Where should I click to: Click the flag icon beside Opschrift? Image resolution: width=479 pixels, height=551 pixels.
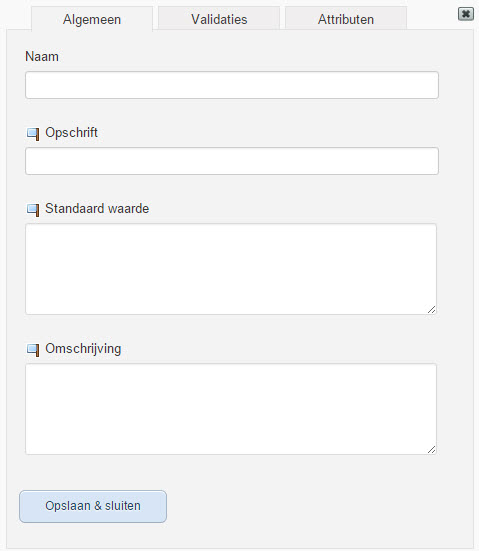pyautogui.click(x=33, y=134)
